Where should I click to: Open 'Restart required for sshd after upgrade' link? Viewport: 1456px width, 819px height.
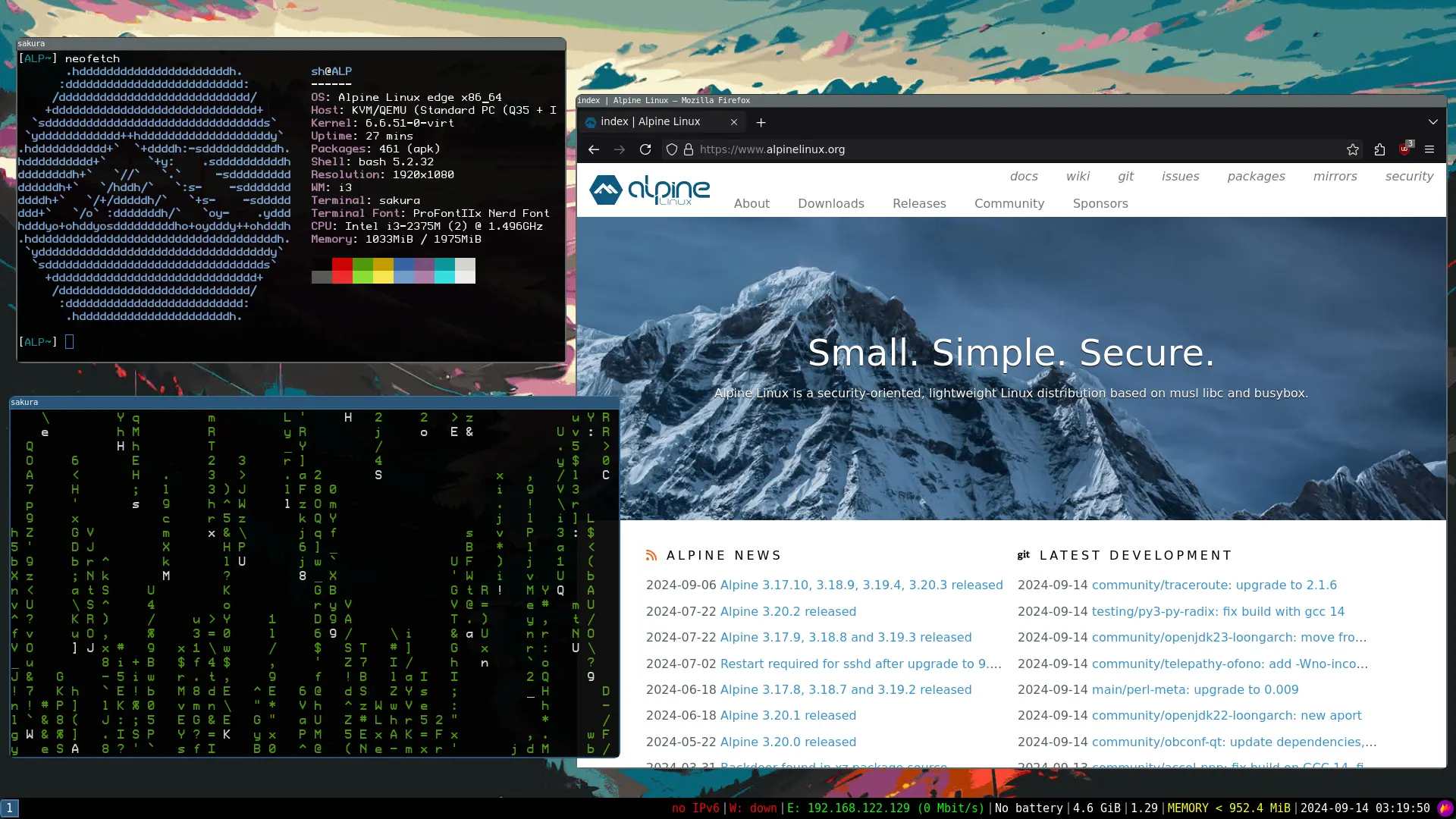861,664
